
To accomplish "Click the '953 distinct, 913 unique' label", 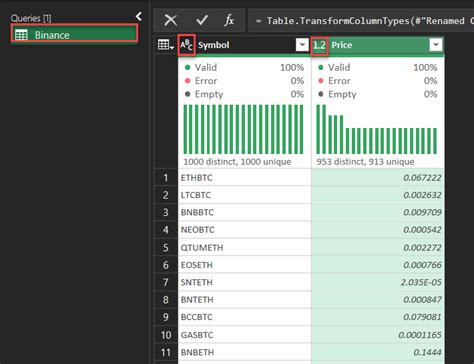I will [x=365, y=162].
